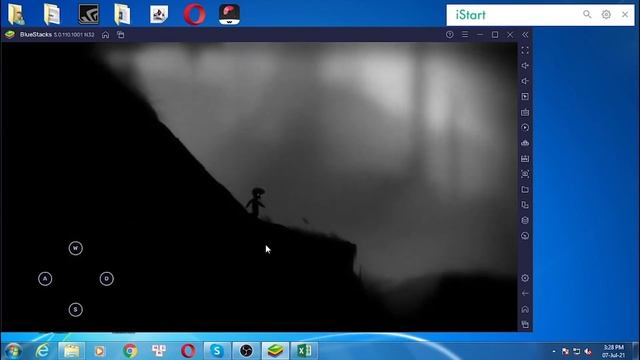Click the Limbo boy character in game
The width and height of the screenshot is (640, 360).
click(256, 202)
